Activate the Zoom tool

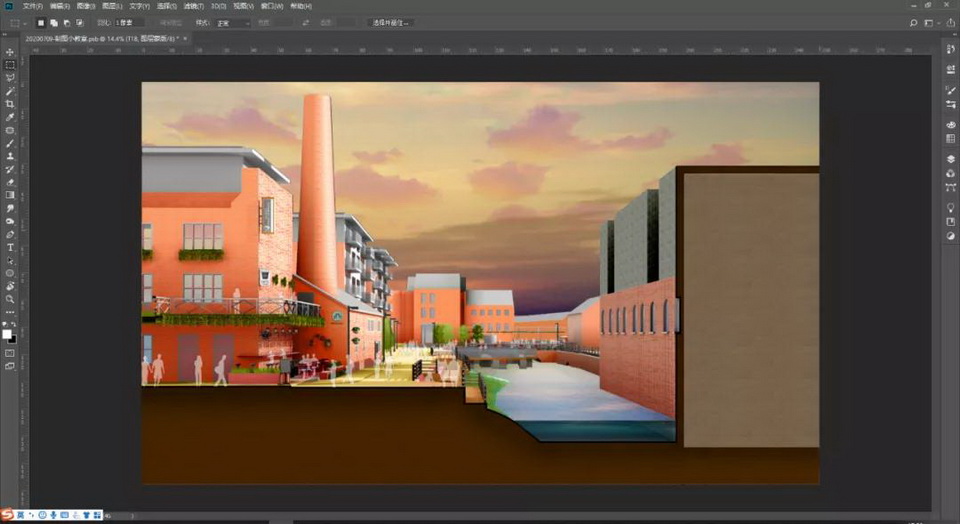tap(10, 299)
